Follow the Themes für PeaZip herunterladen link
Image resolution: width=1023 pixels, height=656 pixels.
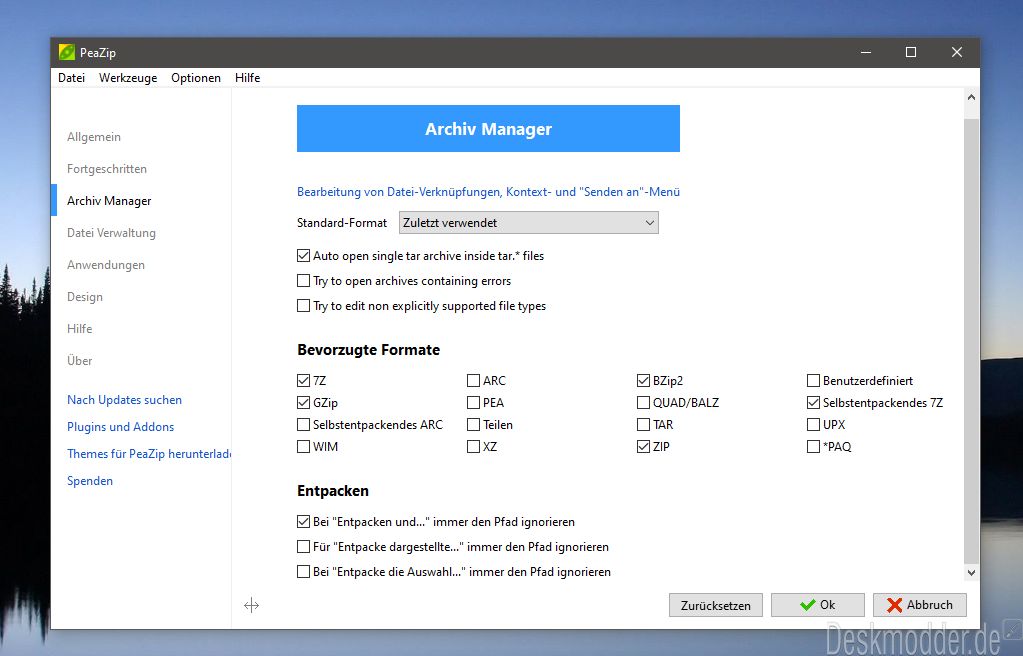coord(149,454)
